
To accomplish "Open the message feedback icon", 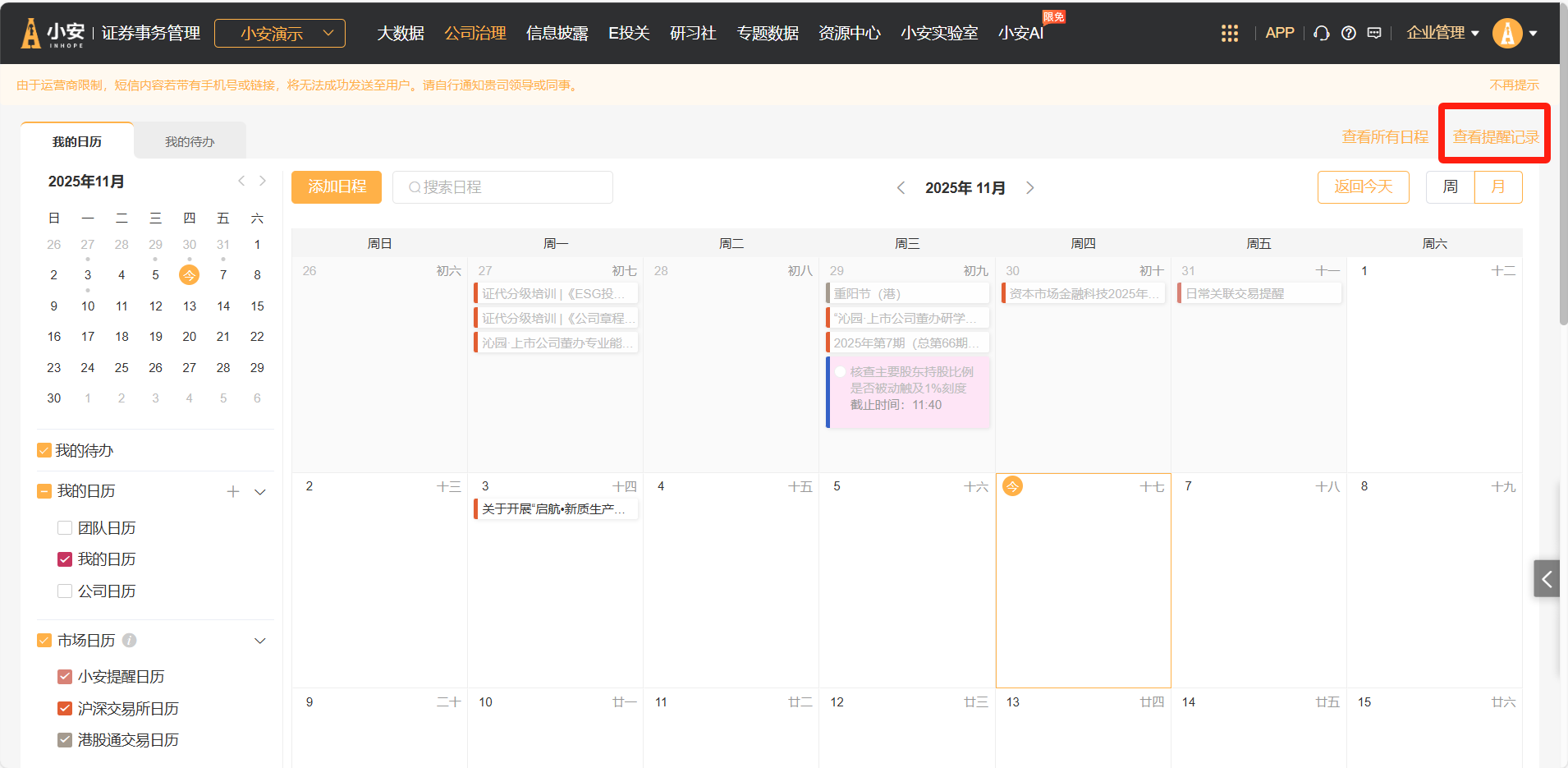I will pos(1374,33).
